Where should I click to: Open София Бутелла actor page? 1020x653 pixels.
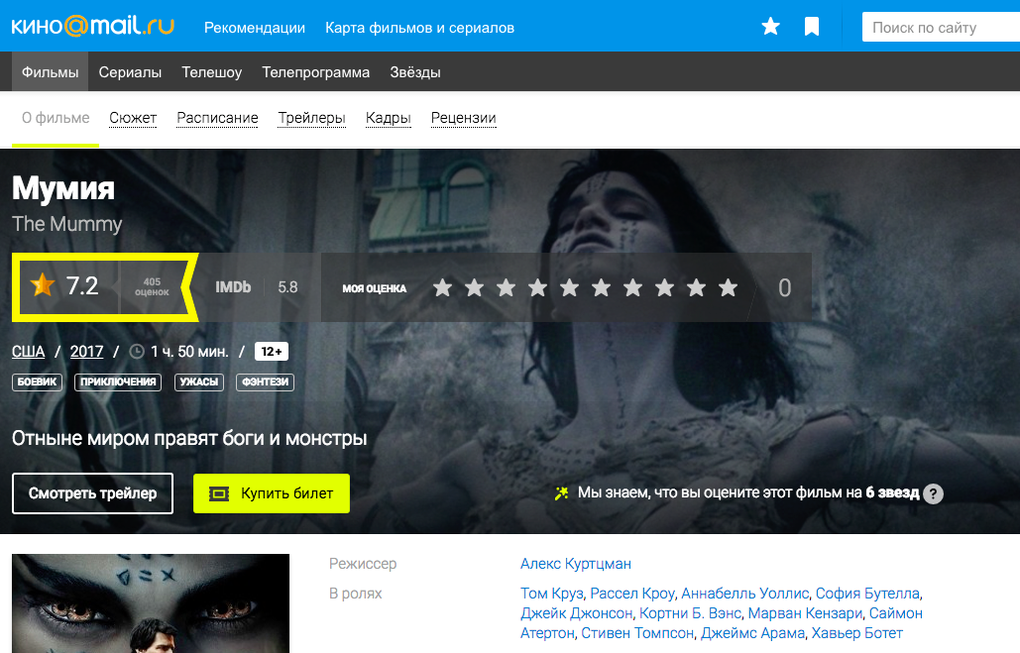coord(868,594)
